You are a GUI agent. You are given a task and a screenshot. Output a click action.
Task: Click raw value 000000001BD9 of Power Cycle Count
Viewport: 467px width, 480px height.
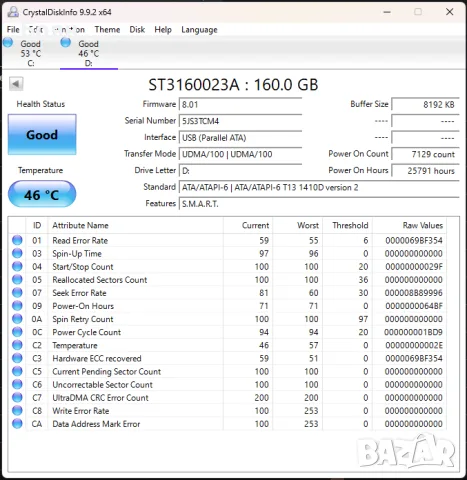click(x=413, y=332)
